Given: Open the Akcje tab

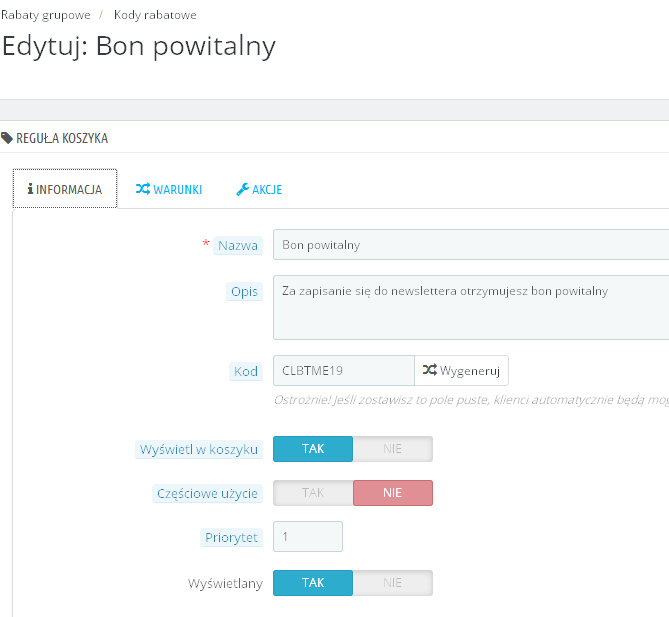Looking at the screenshot, I should [259, 189].
